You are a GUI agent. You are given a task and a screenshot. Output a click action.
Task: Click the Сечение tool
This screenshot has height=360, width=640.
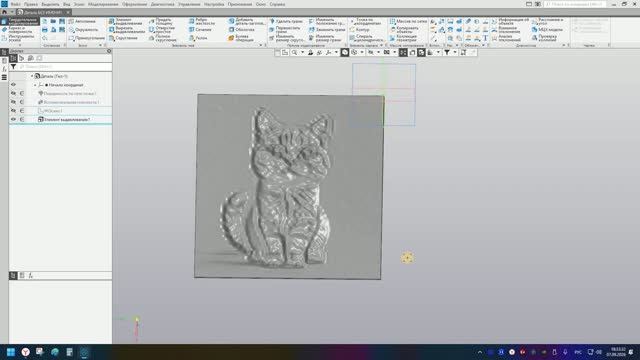(x=200, y=30)
